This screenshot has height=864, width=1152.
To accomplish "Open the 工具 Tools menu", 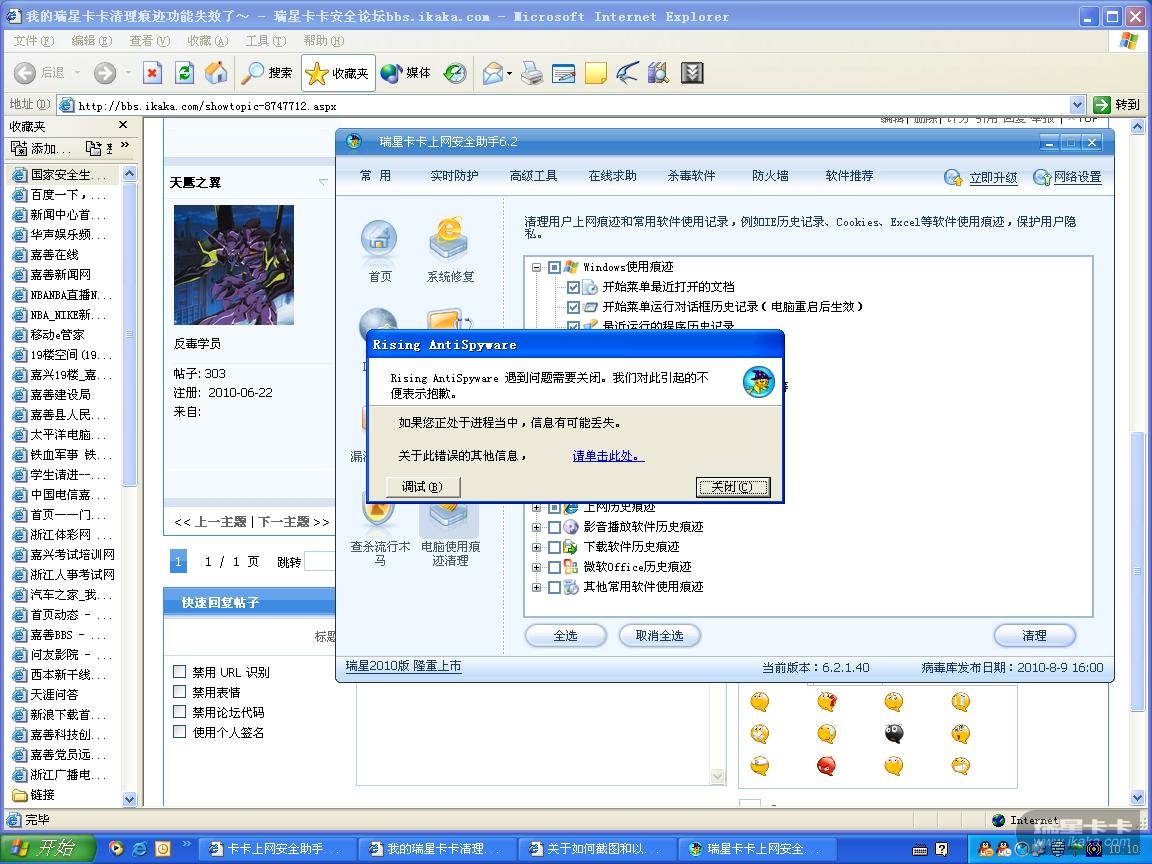I will tap(266, 41).
